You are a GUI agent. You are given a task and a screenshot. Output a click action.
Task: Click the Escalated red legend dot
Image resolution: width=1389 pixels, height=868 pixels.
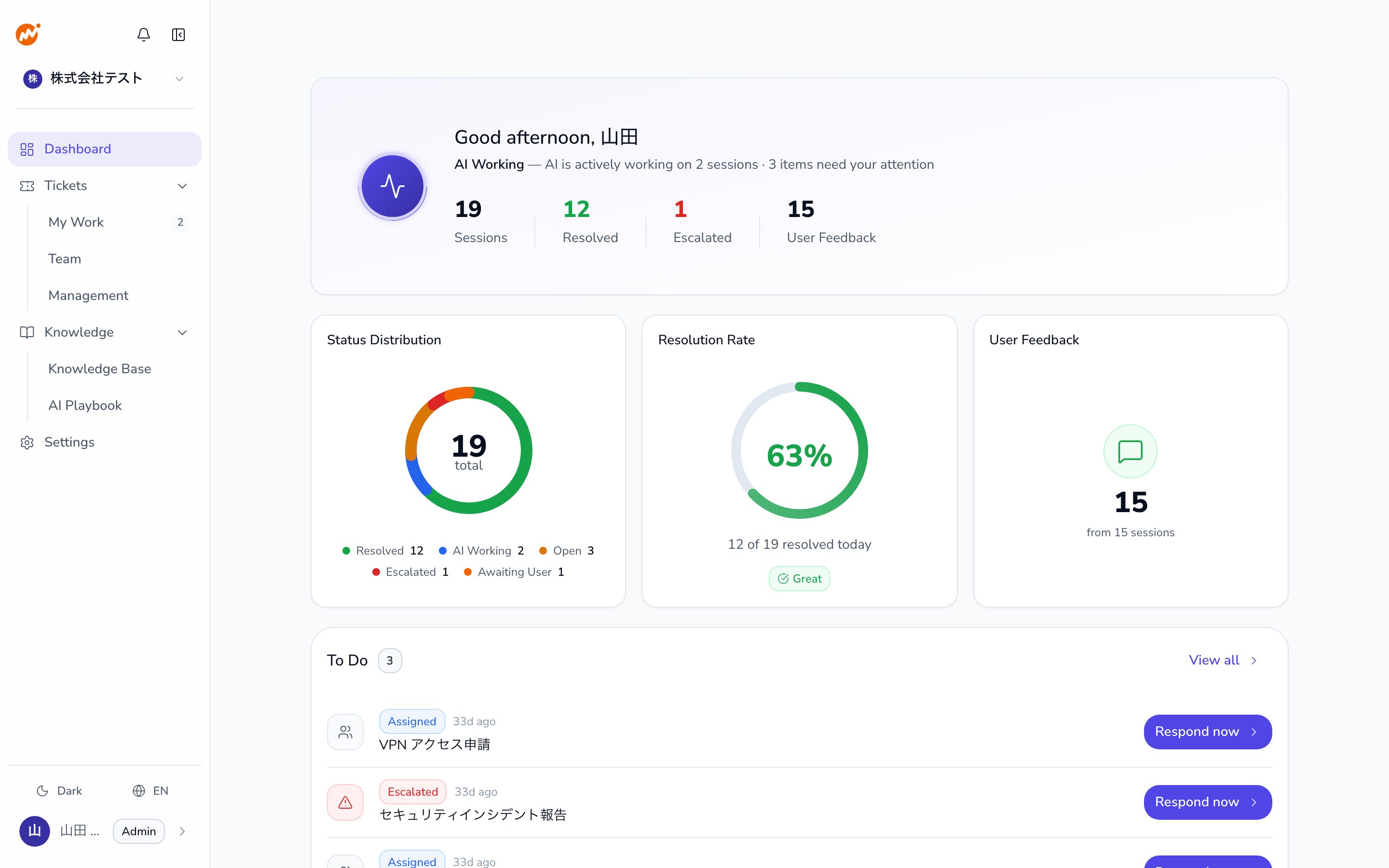(x=376, y=572)
